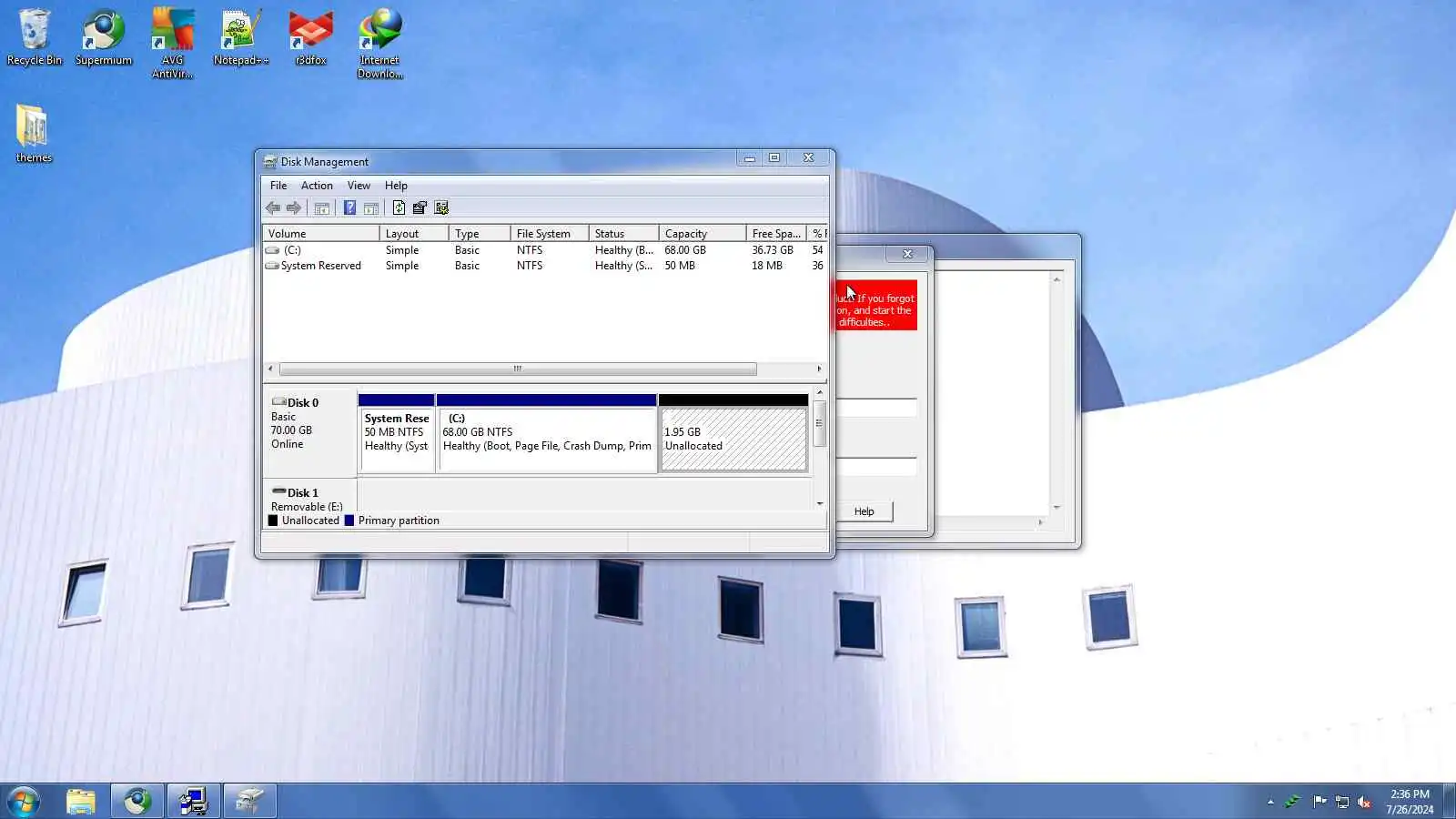Open the Windows Start menu orb
Image resolution: width=1456 pixels, height=819 pixels.
[x=24, y=802]
